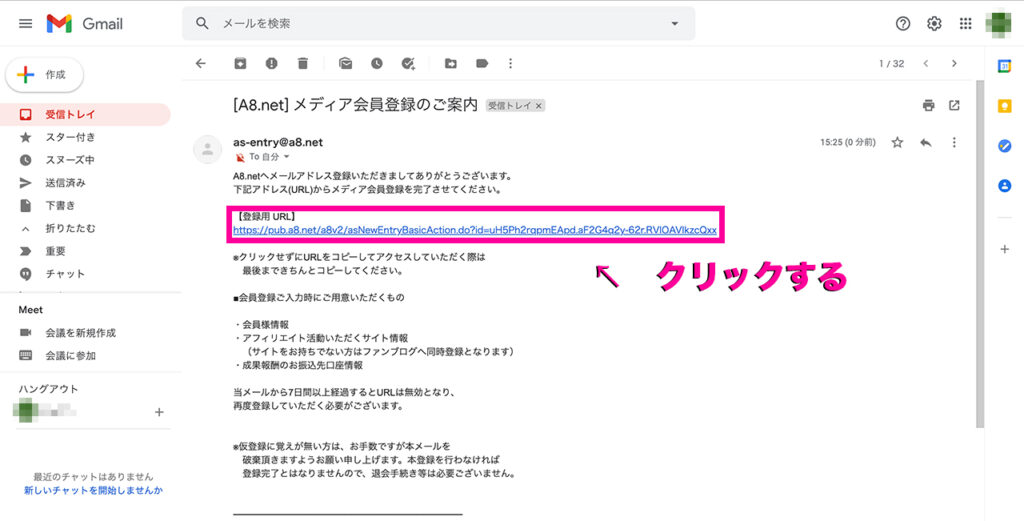Star this message
This screenshot has height=521, width=1024.
click(897, 142)
